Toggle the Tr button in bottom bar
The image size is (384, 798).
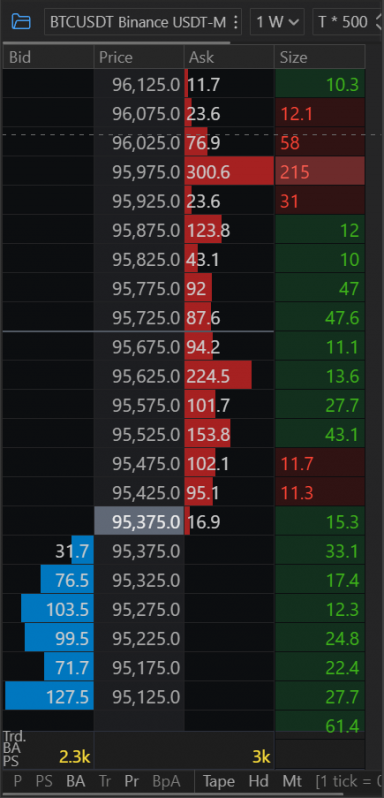pyautogui.click(x=105, y=781)
